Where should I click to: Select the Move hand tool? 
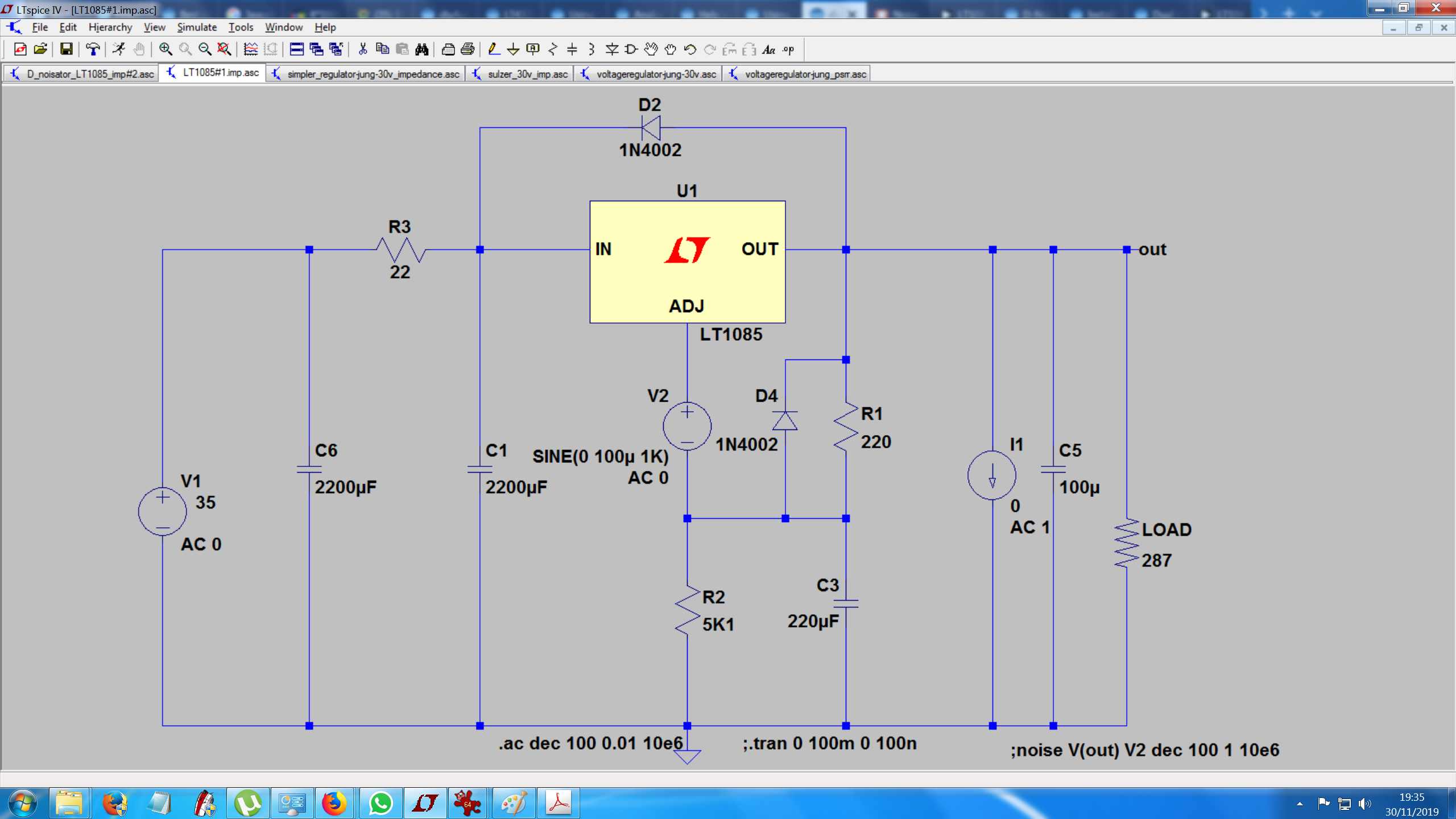[x=651, y=49]
